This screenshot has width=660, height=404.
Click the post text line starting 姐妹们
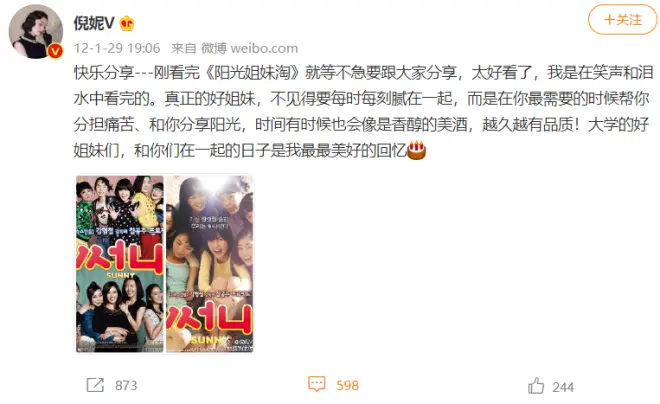250,150
